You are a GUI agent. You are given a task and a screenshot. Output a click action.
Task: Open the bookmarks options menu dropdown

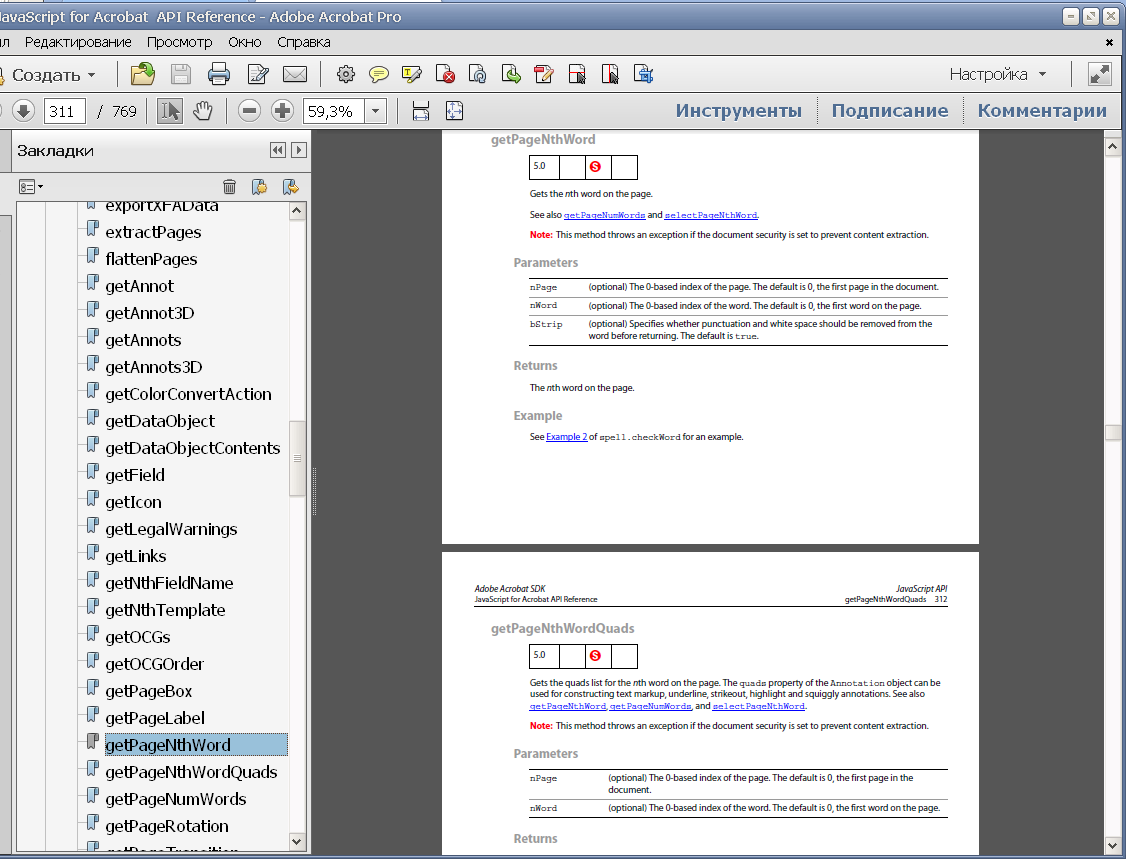pos(31,187)
